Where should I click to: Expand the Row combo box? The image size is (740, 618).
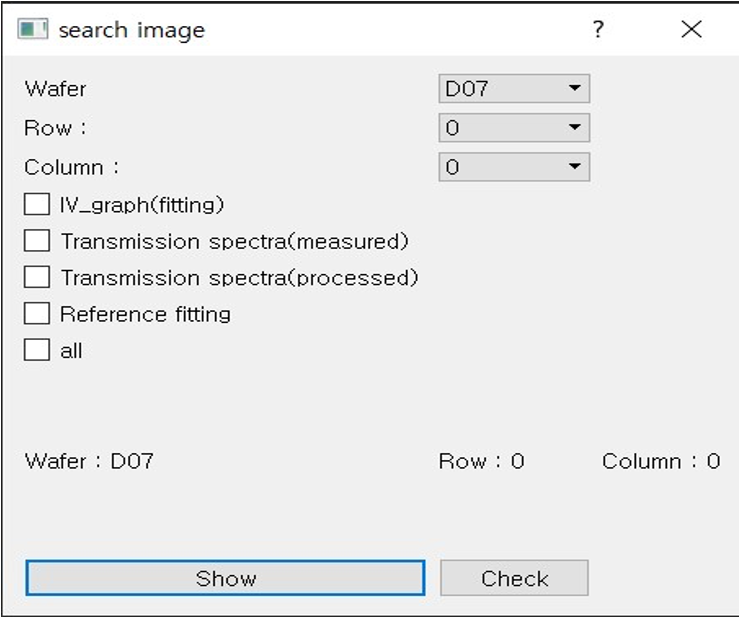click(514, 128)
